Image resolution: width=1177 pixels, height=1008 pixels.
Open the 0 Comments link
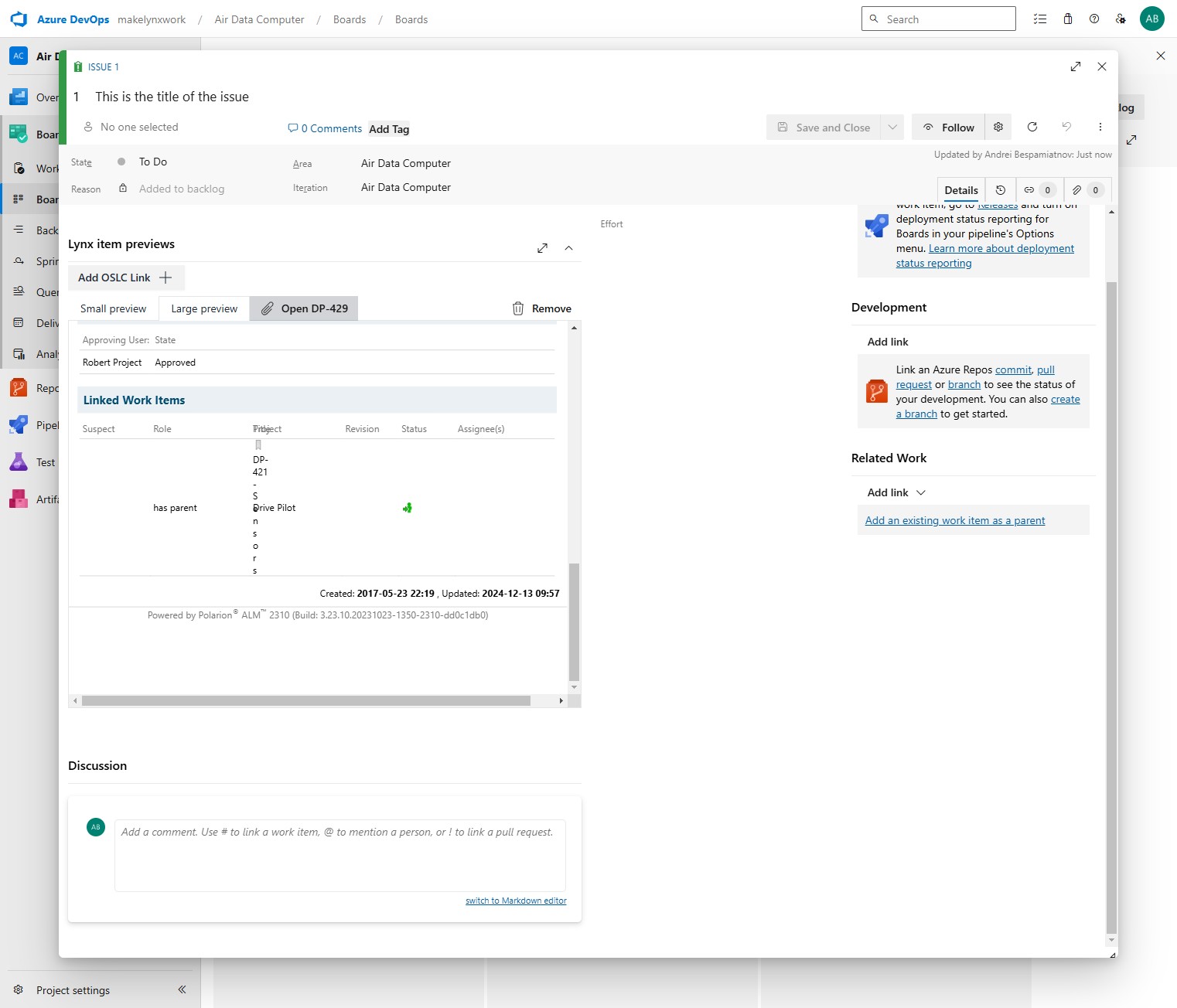(325, 128)
